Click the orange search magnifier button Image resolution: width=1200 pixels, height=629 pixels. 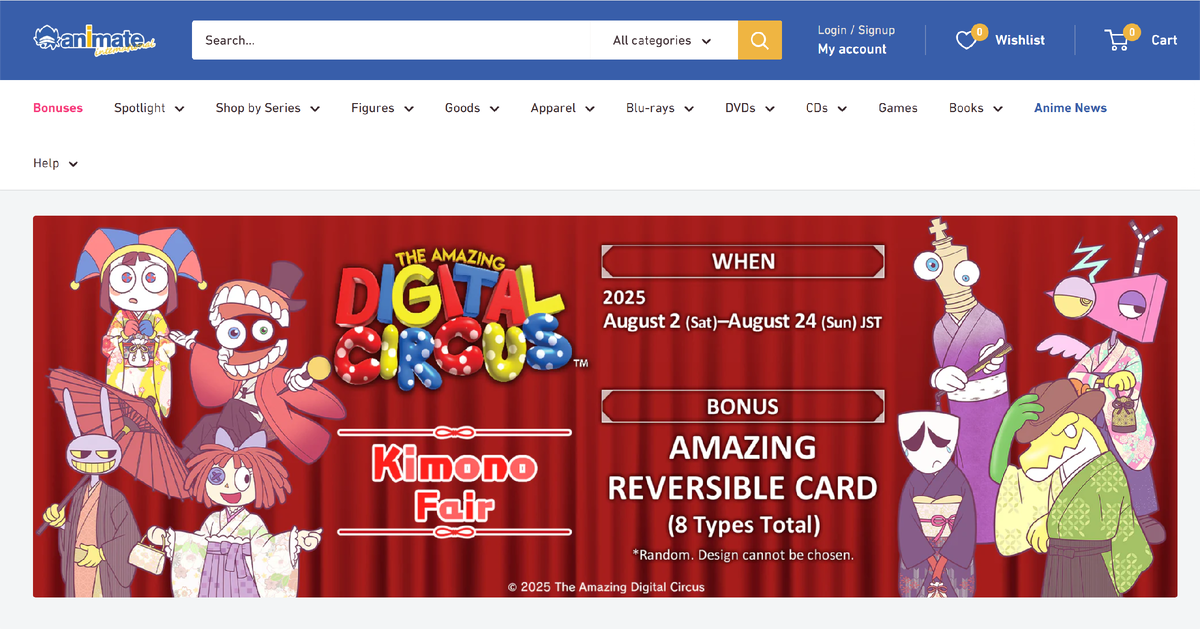760,40
